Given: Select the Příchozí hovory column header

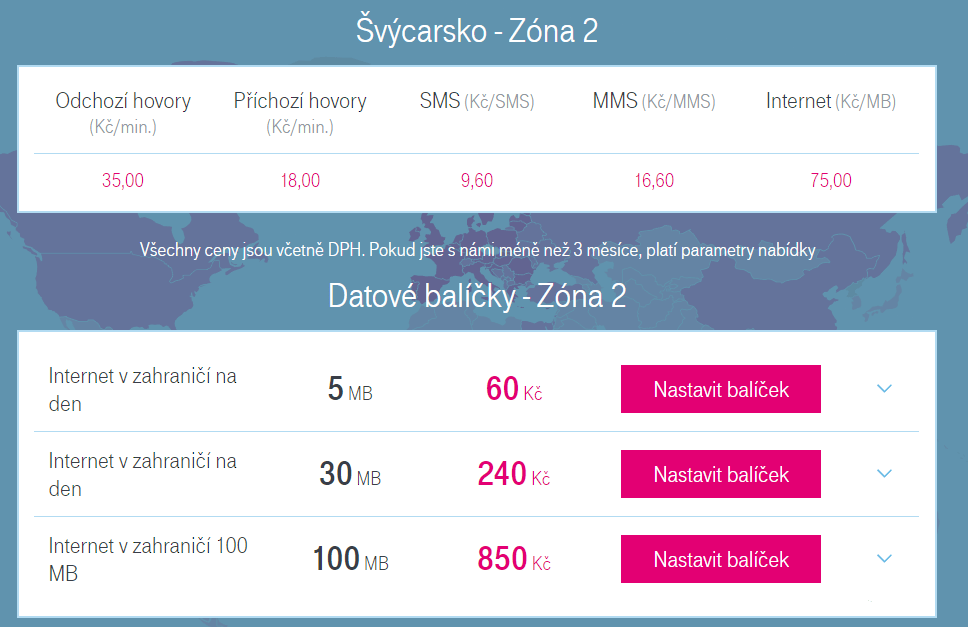Looking at the screenshot, I should (300, 113).
